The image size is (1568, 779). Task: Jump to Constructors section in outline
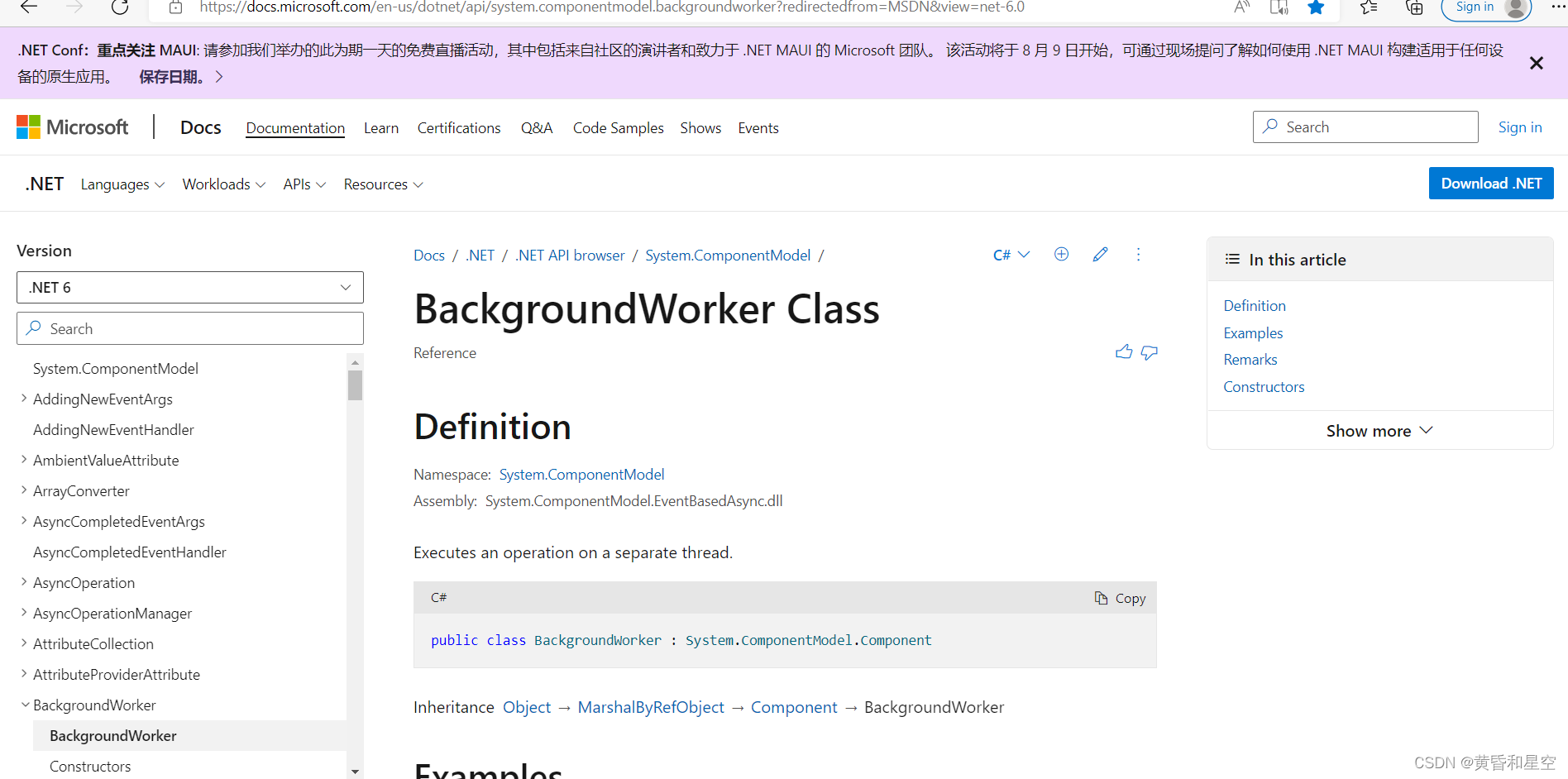pyautogui.click(x=1264, y=387)
